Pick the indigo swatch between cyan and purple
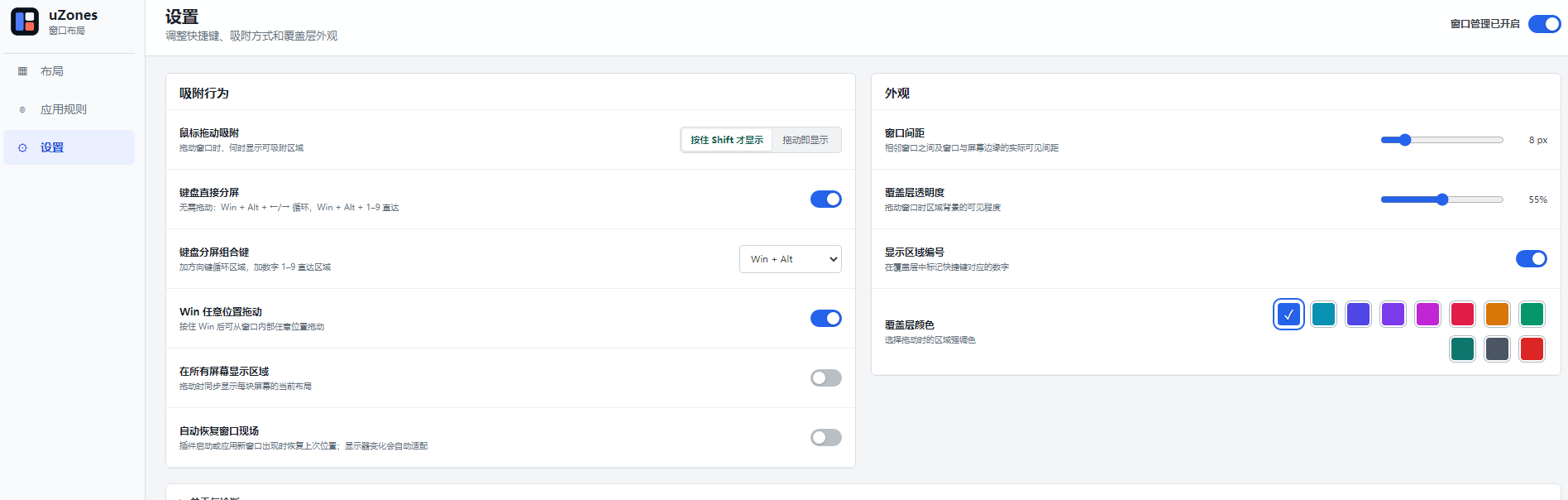 (1358, 315)
